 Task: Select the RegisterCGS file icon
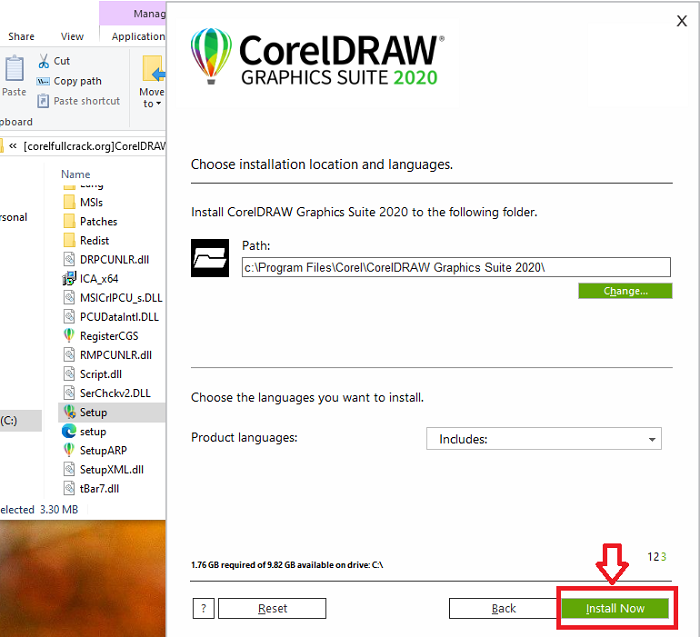click(69, 336)
